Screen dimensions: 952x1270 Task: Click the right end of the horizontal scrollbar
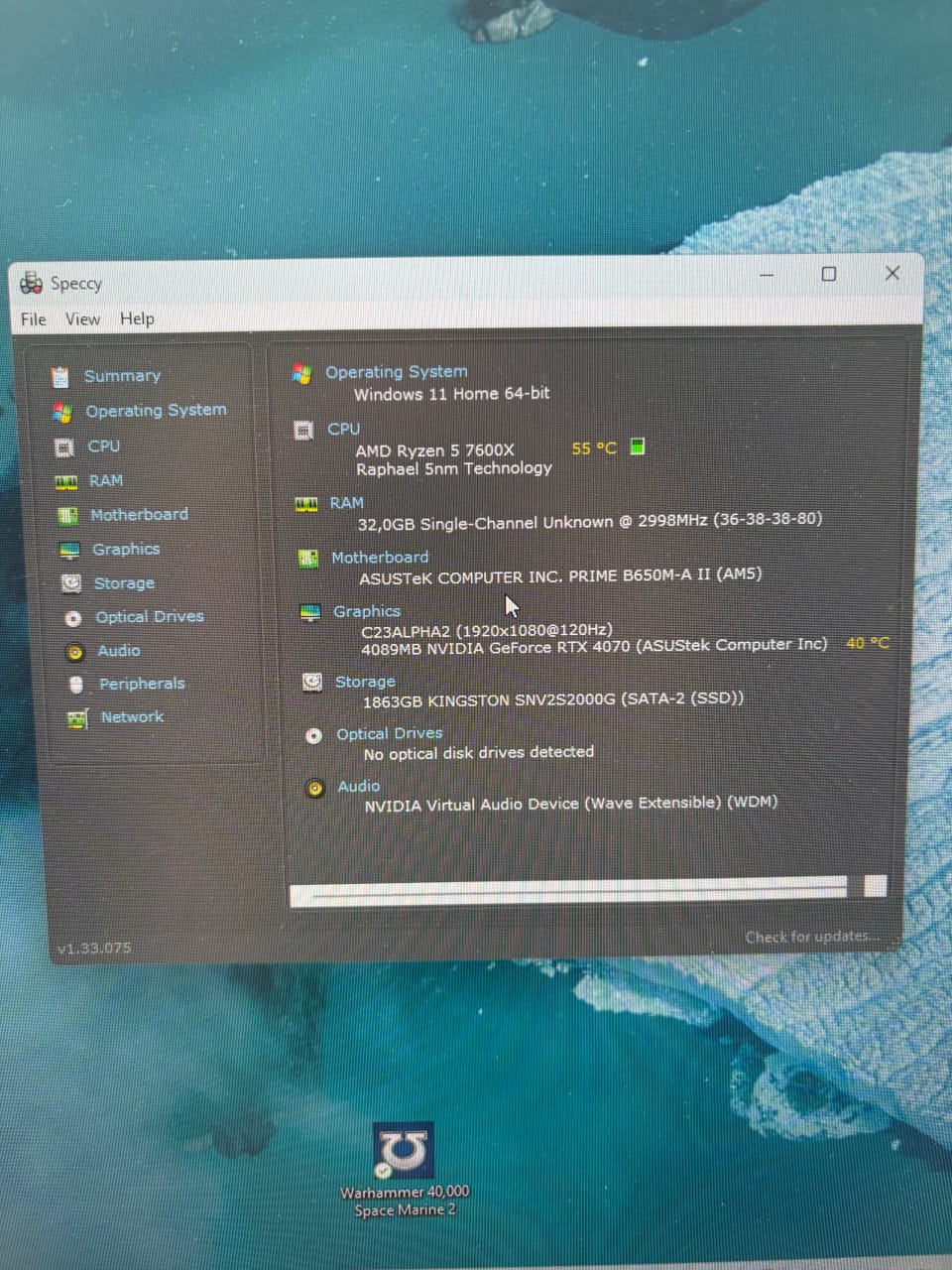pyautogui.click(x=875, y=886)
